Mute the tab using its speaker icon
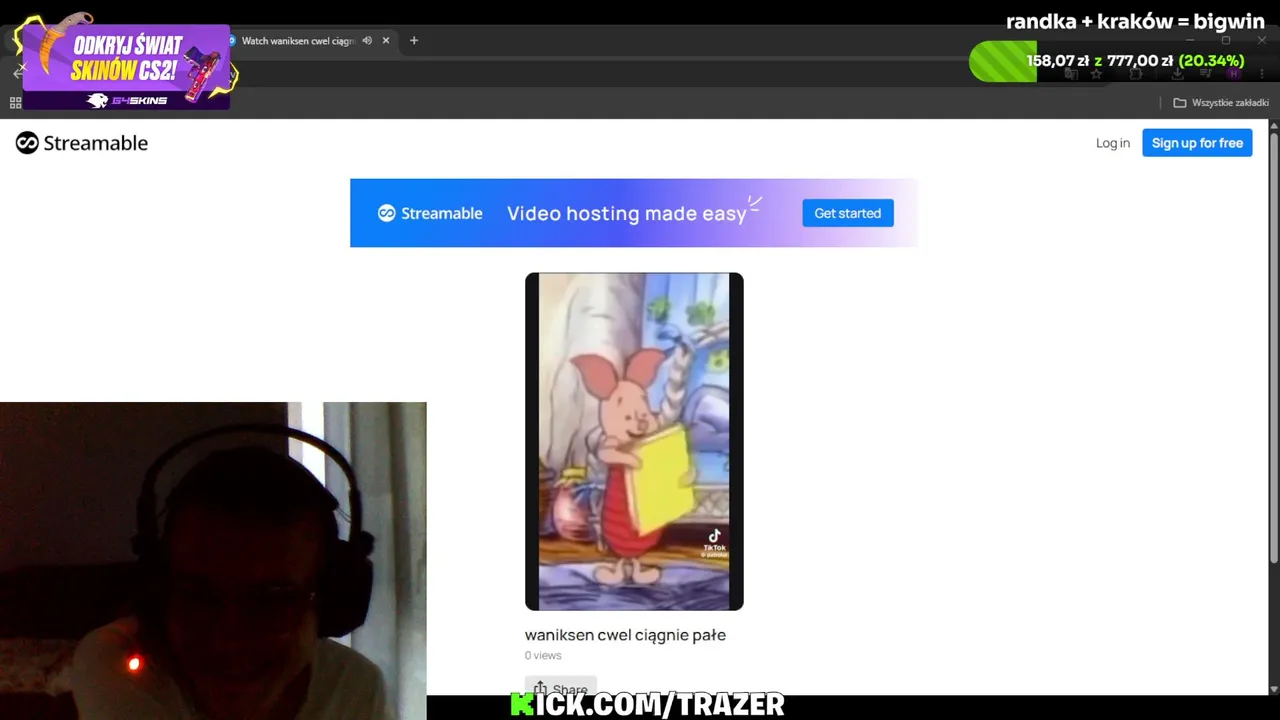This screenshot has width=1280, height=720. pyautogui.click(x=367, y=41)
